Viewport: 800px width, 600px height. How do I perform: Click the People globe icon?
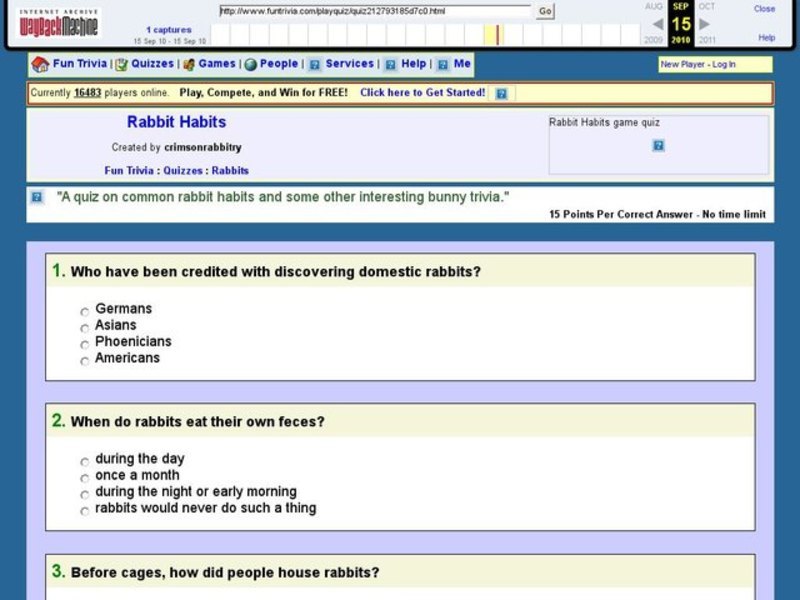249,64
